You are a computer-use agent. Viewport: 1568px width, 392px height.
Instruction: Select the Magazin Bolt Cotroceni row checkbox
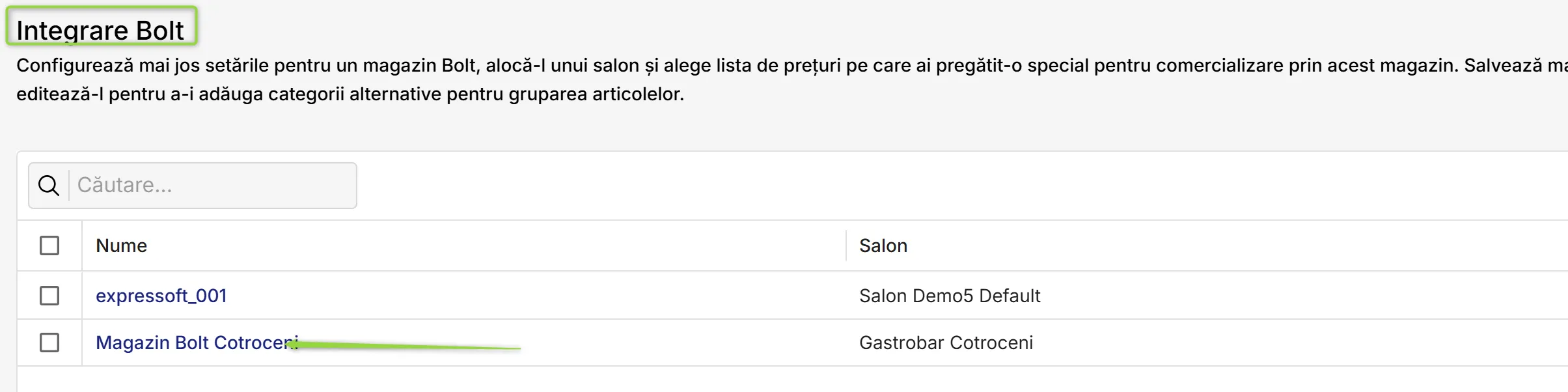(49, 343)
